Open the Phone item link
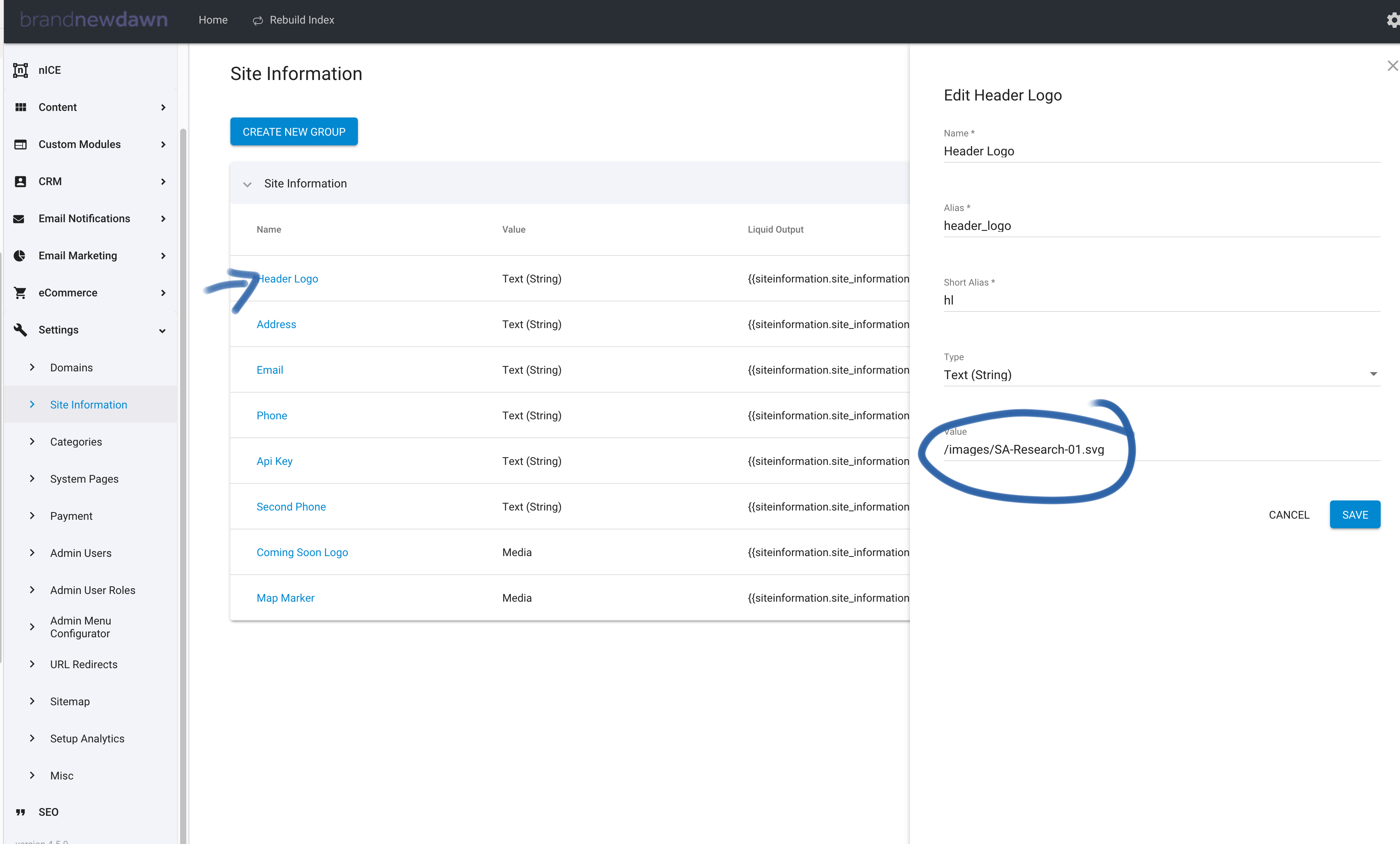Image resolution: width=1400 pixels, height=844 pixels. [x=272, y=415]
